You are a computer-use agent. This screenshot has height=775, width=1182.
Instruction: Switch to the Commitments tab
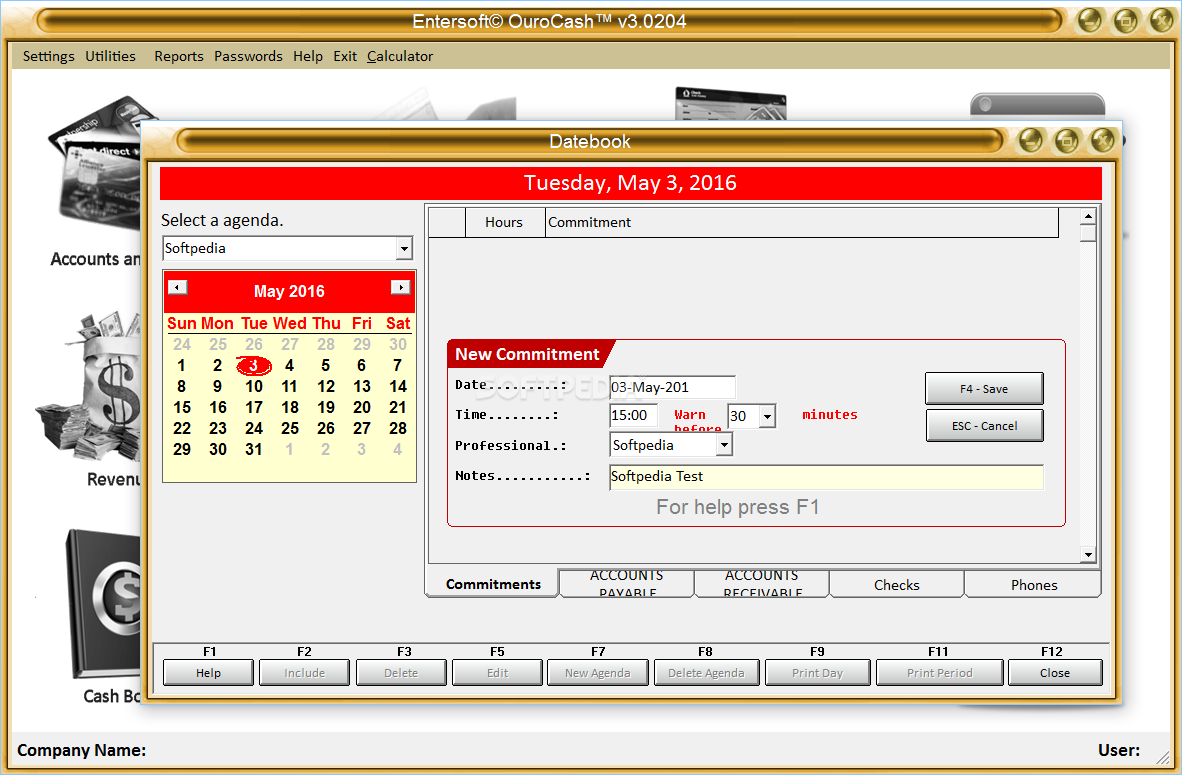click(493, 584)
